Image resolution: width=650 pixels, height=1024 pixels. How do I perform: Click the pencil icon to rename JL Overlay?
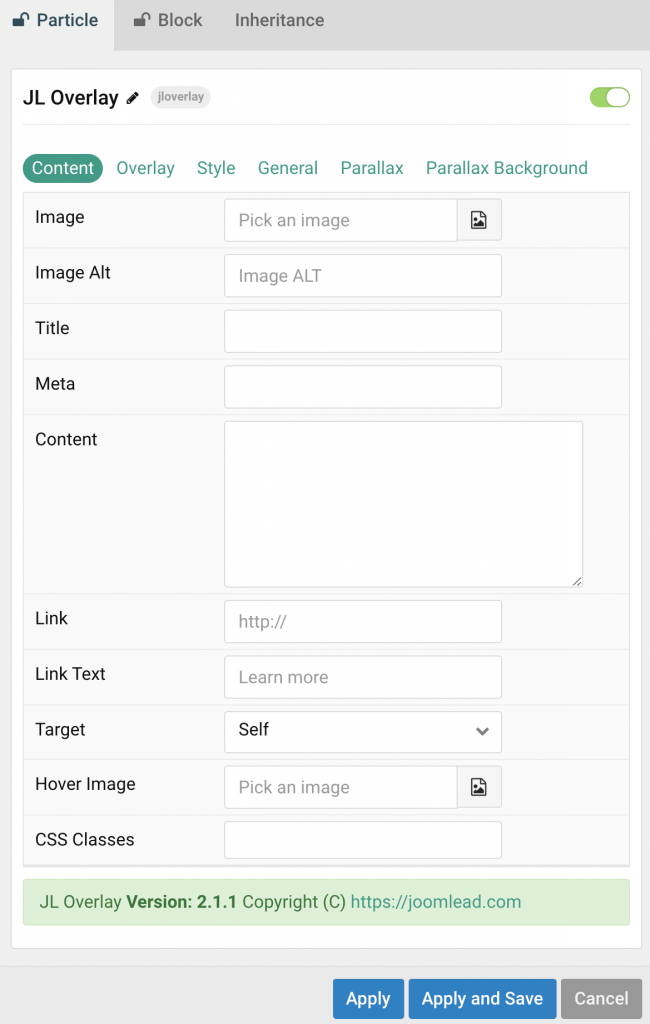[x=134, y=97]
